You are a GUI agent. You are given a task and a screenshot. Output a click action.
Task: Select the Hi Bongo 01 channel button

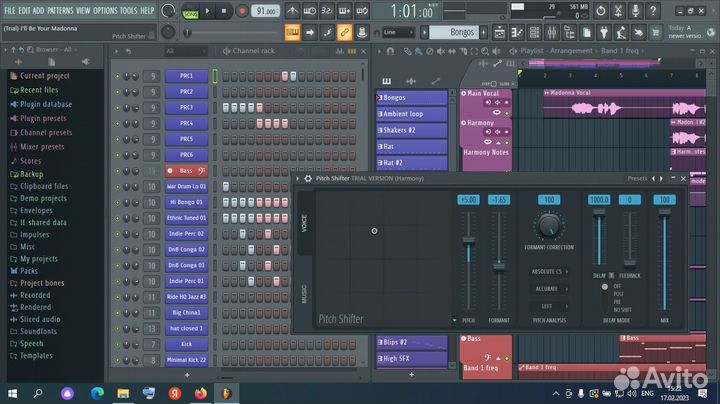(x=186, y=202)
